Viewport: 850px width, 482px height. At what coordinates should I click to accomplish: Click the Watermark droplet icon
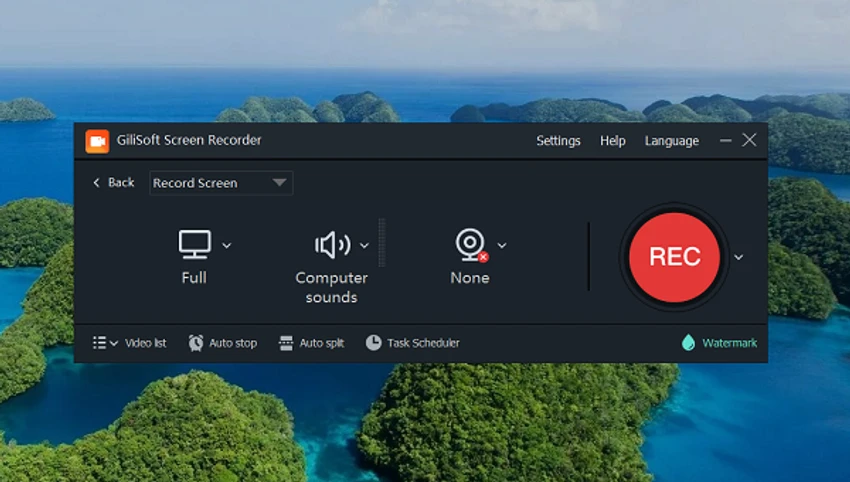pyautogui.click(x=688, y=343)
